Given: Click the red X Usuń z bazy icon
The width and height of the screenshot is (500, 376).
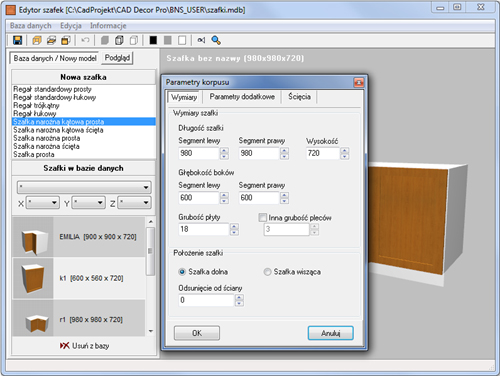Looking at the screenshot, I should click(x=65, y=346).
